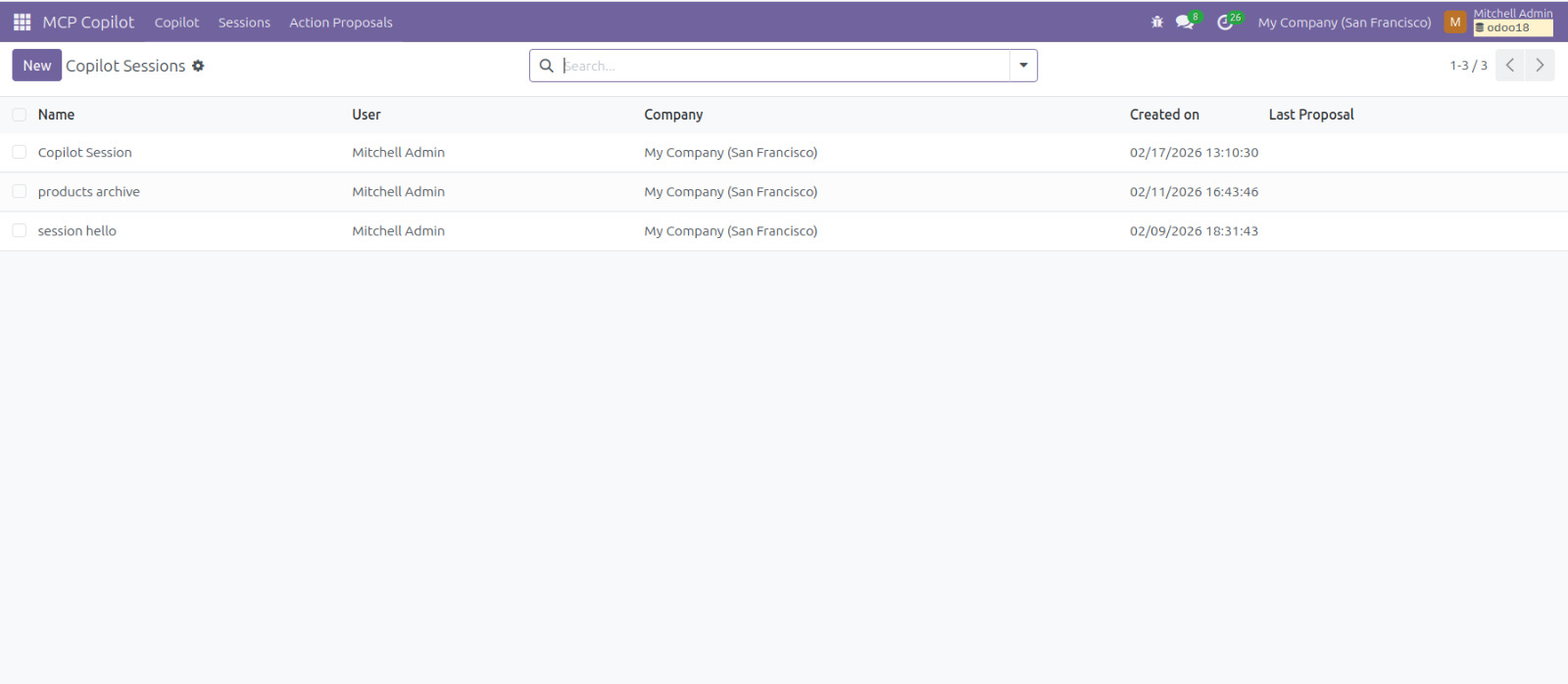The width and height of the screenshot is (1568, 684).
Task: Open the My Company (San Francisco) switcher
Action: tap(1344, 22)
